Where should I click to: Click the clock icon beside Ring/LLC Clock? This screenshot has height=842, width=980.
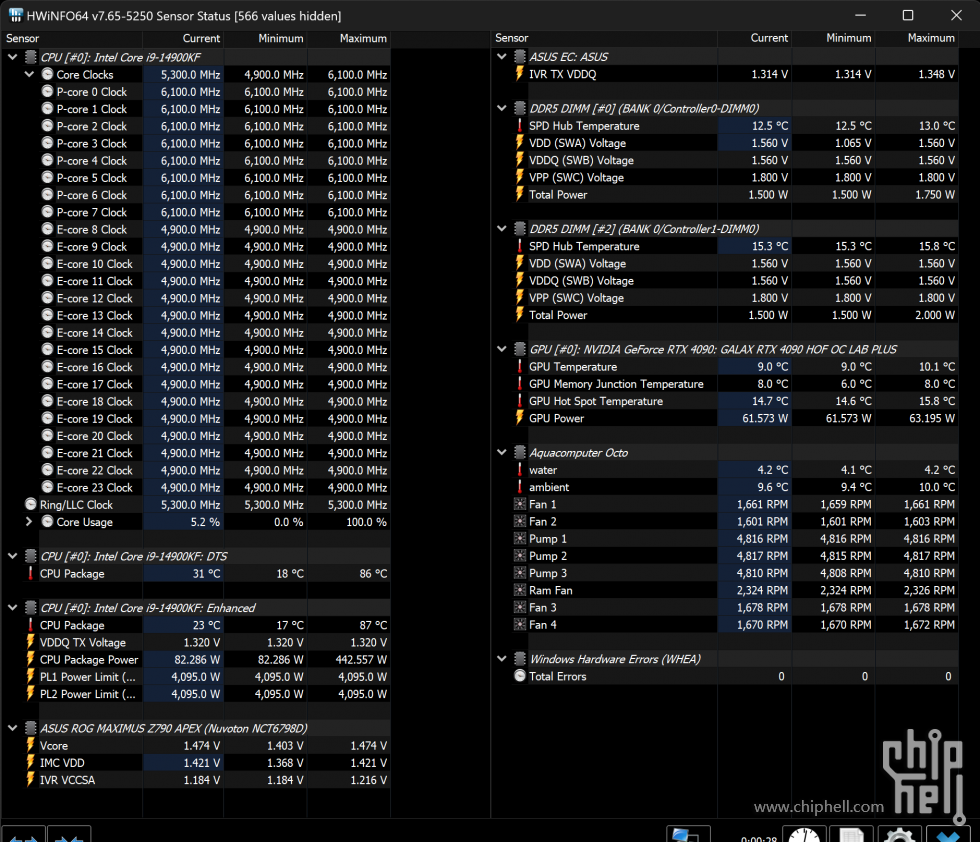tap(31, 504)
